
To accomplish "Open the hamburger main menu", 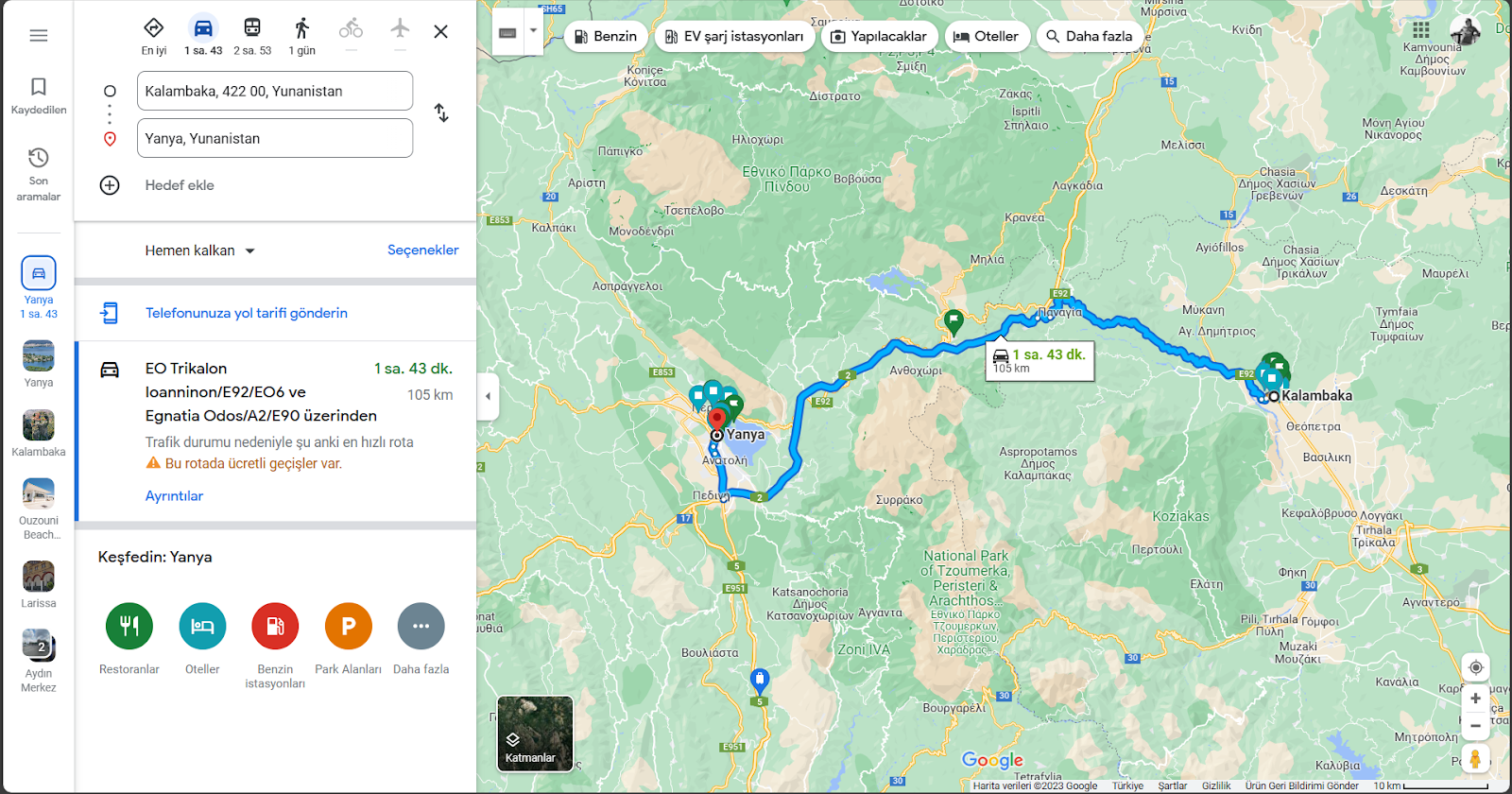I will (39, 35).
